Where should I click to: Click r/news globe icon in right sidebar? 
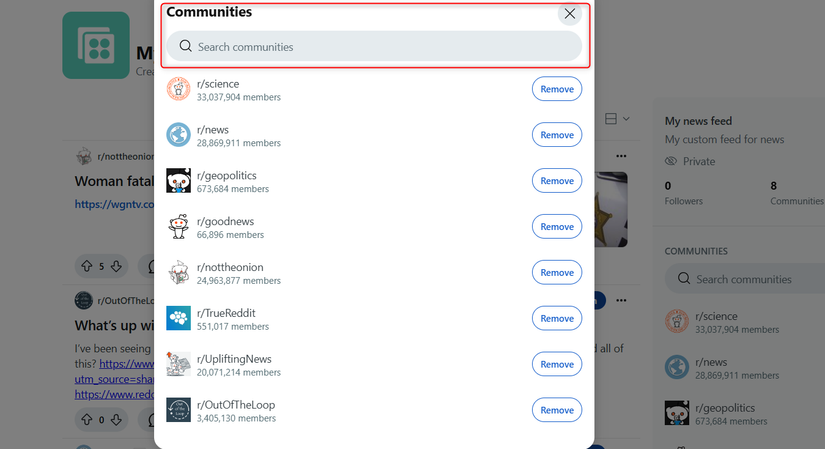pos(677,367)
